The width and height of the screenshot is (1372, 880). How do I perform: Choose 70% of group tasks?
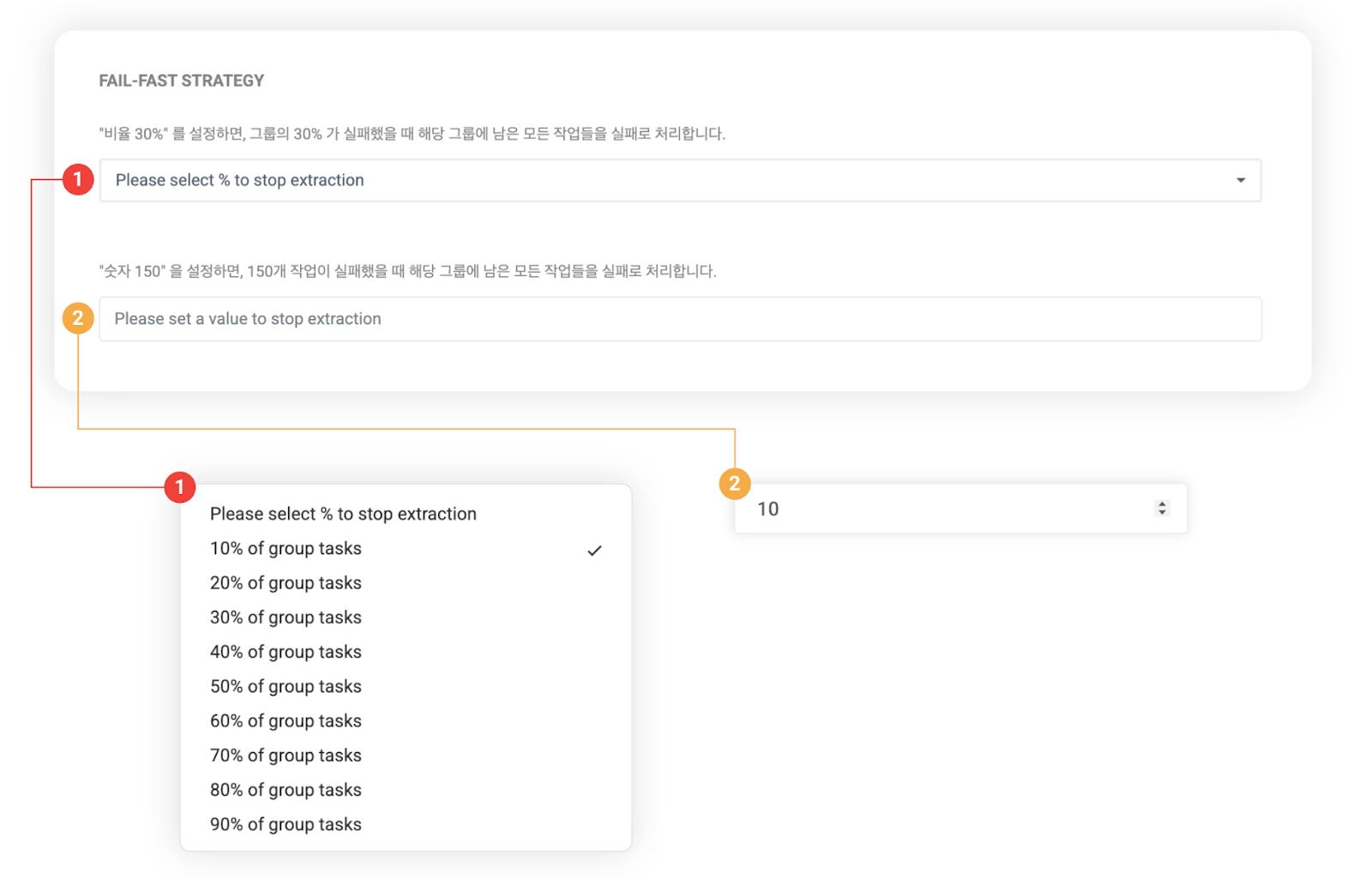coord(286,756)
